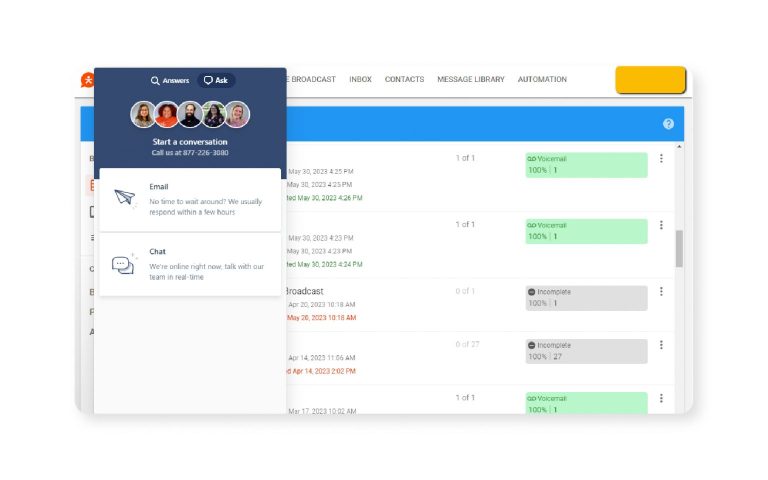Open help via blue bar question icon
The height and width of the screenshot is (480, 768).
click(x=668, y=124)
